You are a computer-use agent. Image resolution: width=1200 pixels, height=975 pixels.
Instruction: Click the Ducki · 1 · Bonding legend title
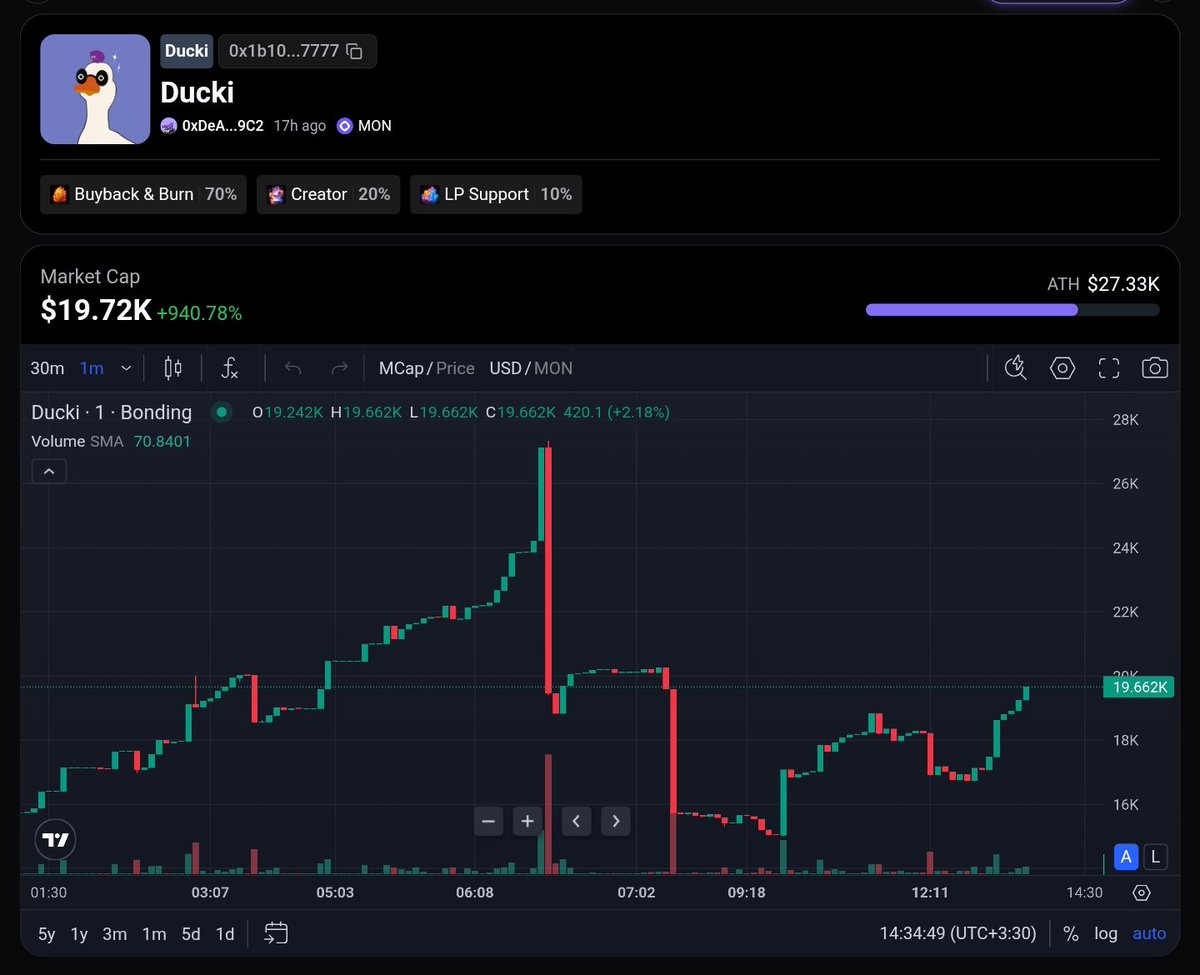[112, 412]
